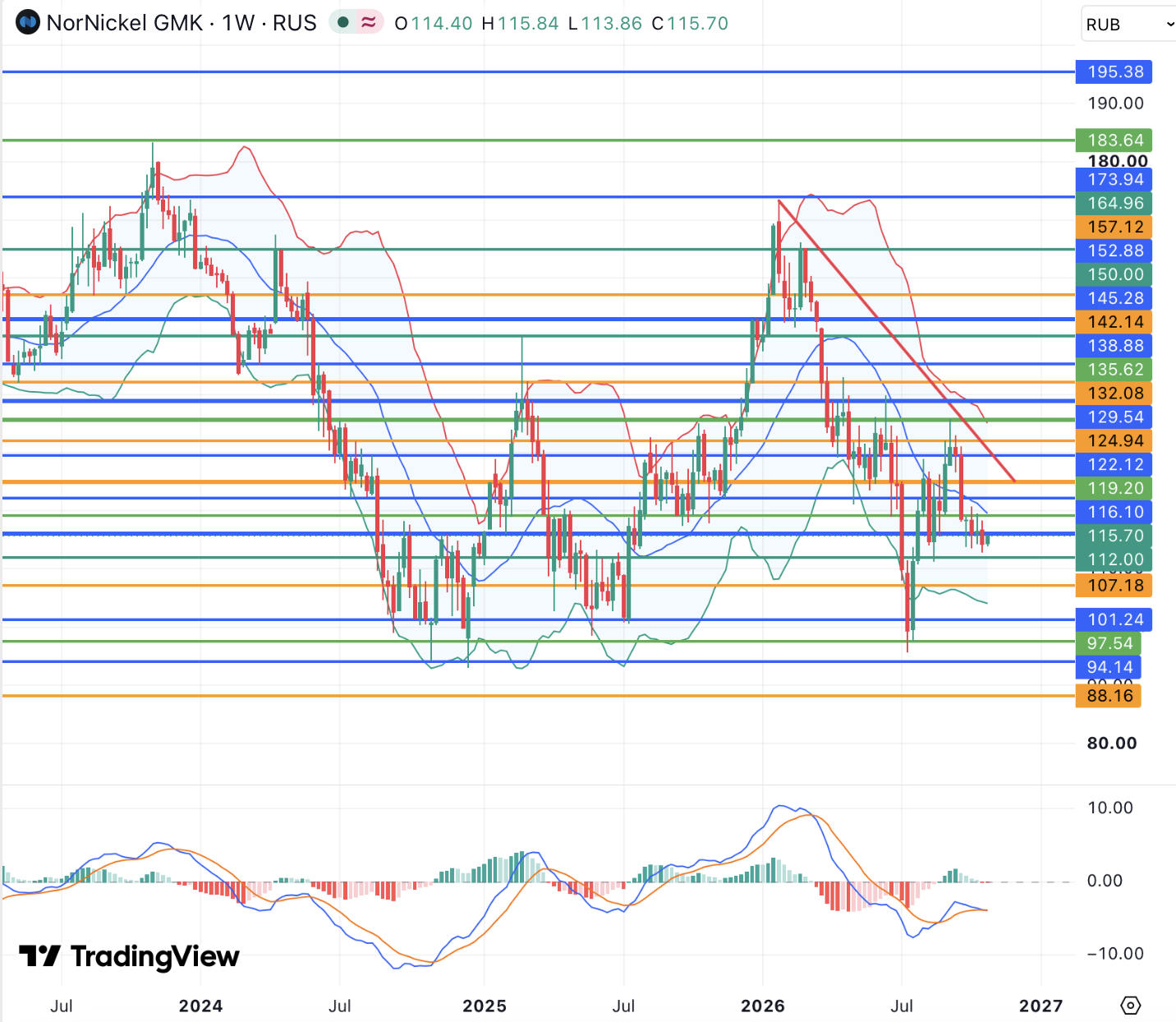Click the blue 129.54 price label
This screenshot has height=1022, width=1176.
[1114, 417]
